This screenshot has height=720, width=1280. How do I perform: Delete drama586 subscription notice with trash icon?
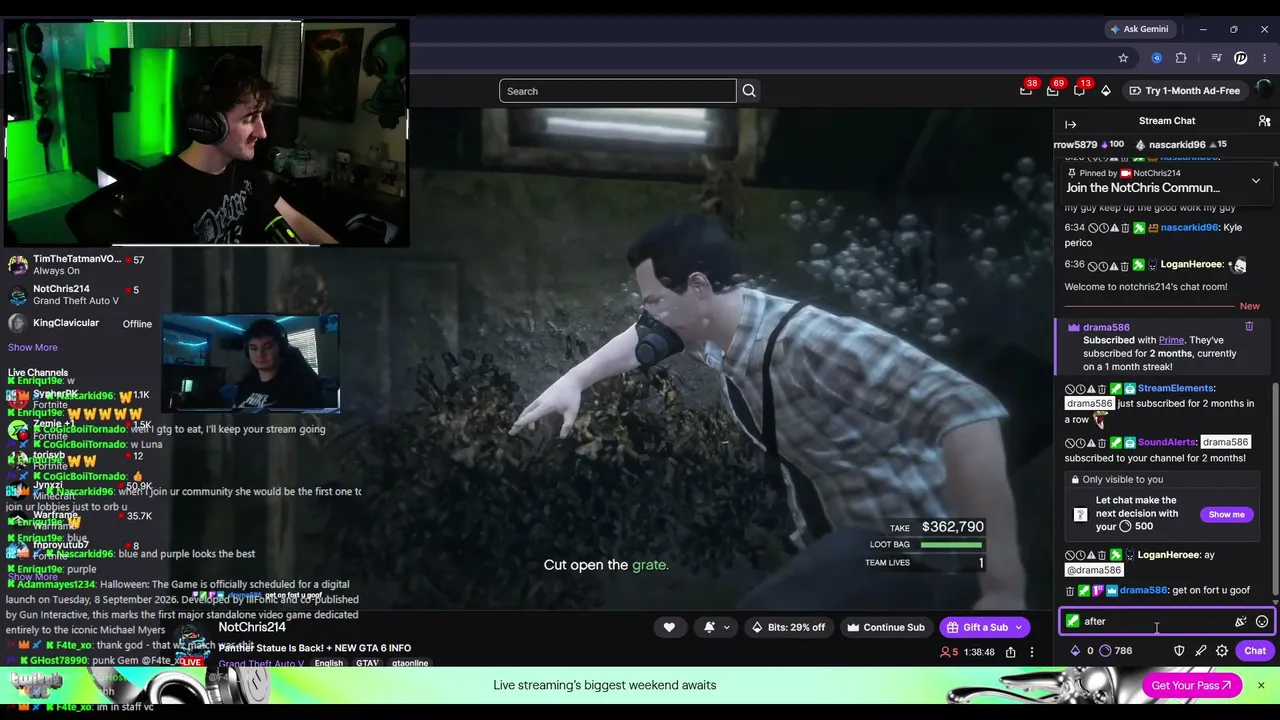click(x=1249, y=326)
